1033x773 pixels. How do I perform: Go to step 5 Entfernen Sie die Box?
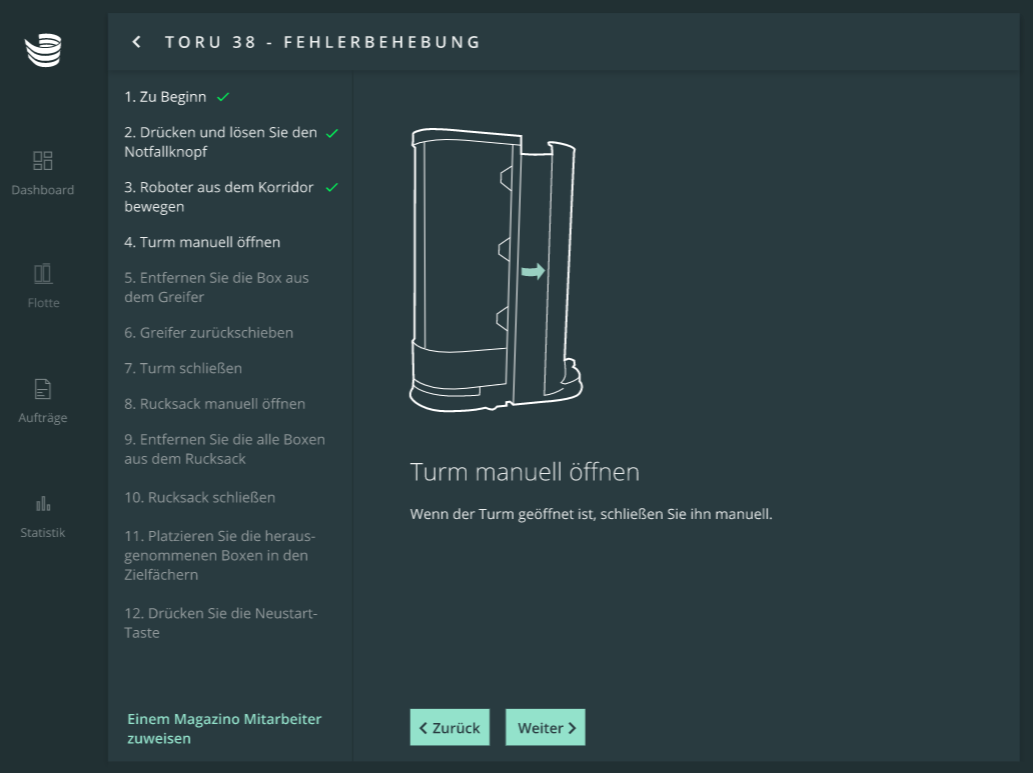point(216,287)
